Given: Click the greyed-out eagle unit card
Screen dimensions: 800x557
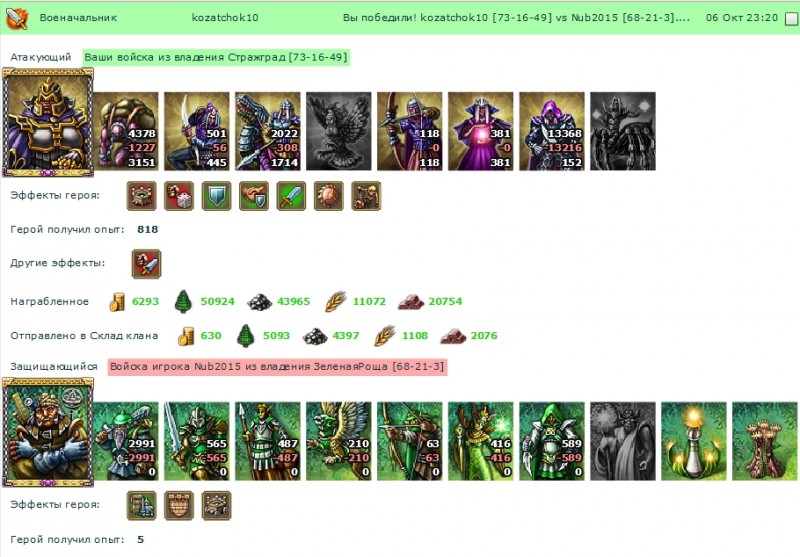Looking at the screenshot, I should [338, 131].
